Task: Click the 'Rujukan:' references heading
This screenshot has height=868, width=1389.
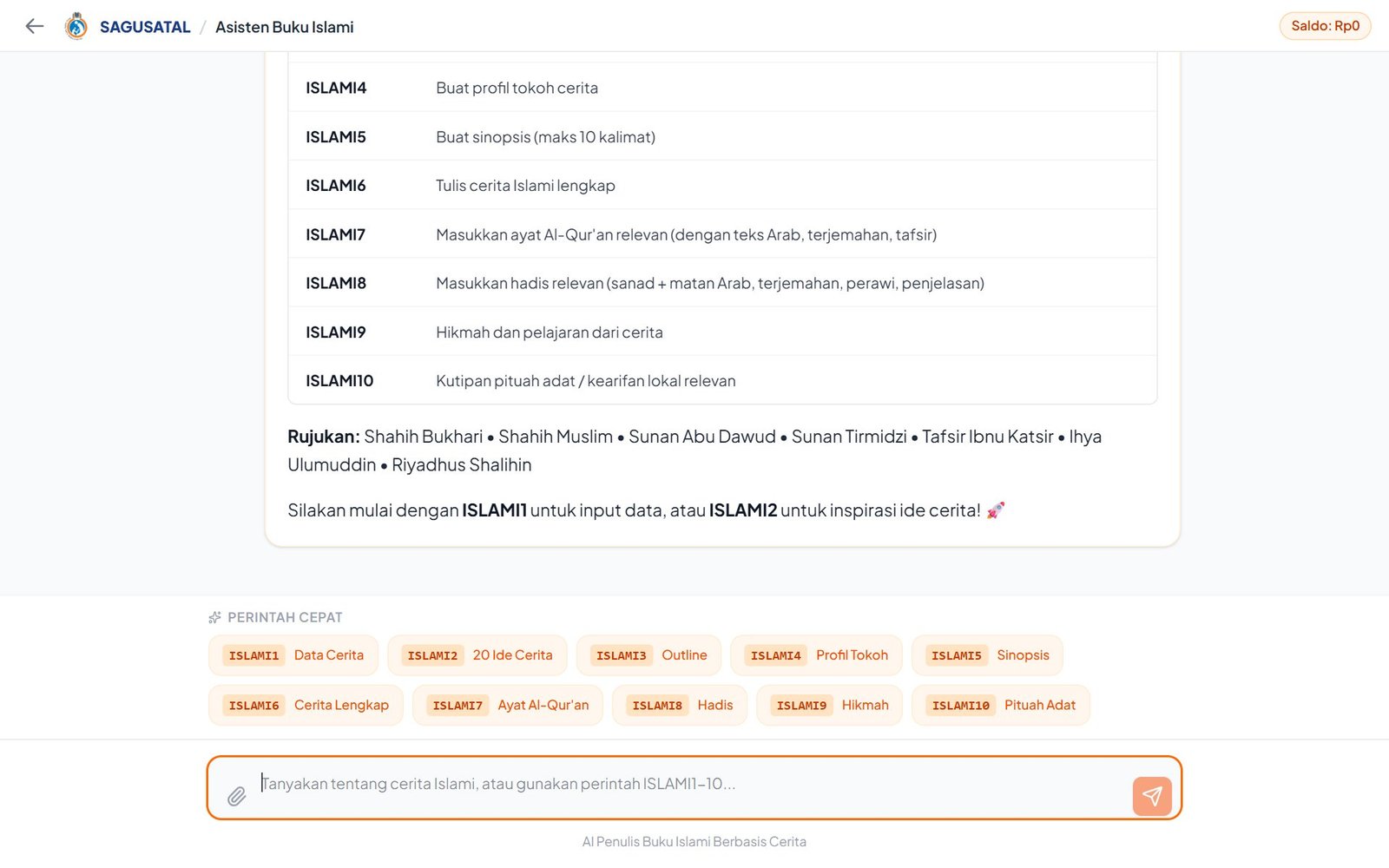Action: pos(324,437)
